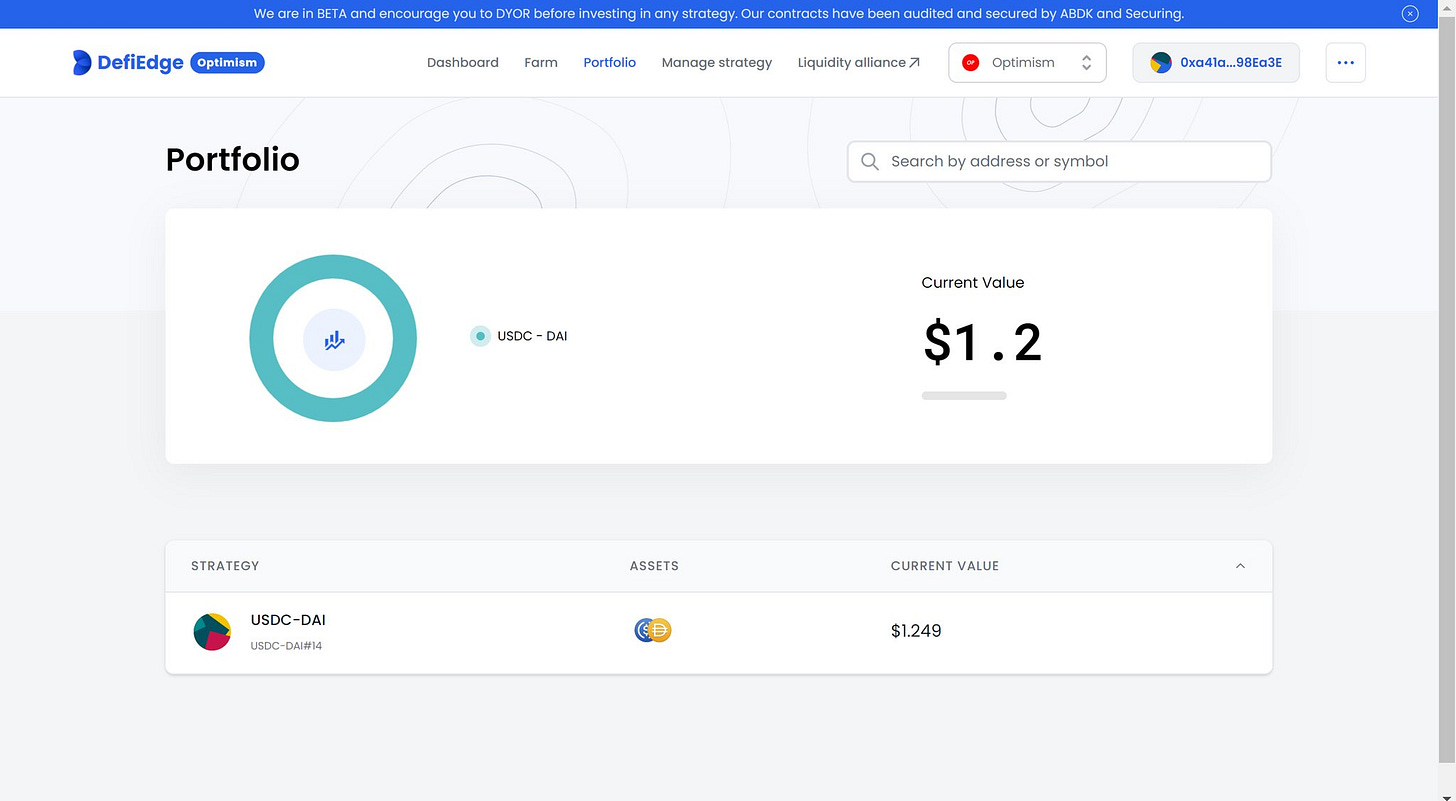Click the USDC - DAI legend dot
Image resolution: width=1456 pixels, height=801 pixels.
coord(481,336)
